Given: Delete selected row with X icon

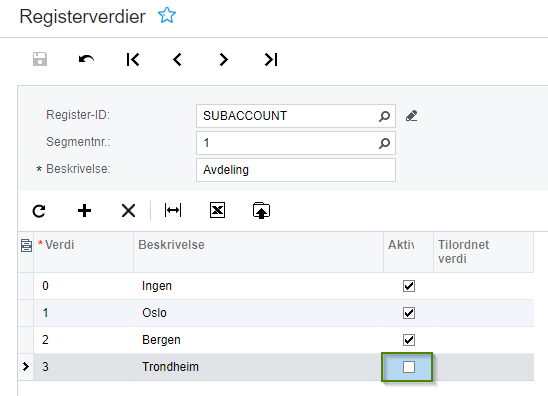Looking at the screenshot, I should [128, 211].
